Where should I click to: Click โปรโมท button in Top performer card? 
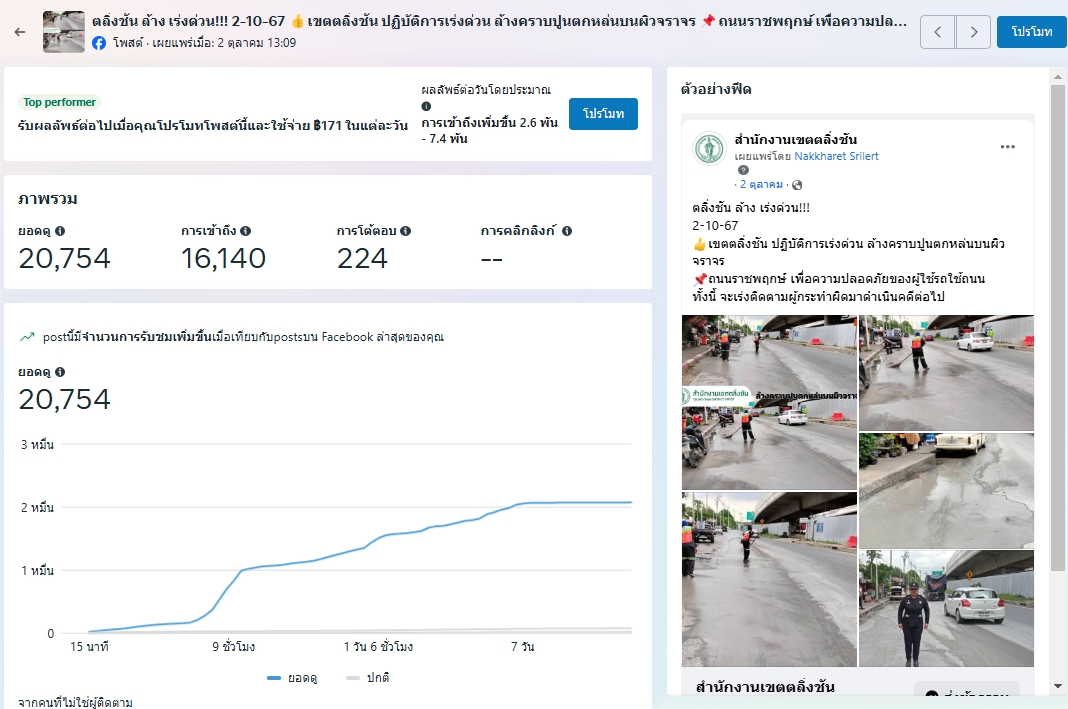[603, 114]
